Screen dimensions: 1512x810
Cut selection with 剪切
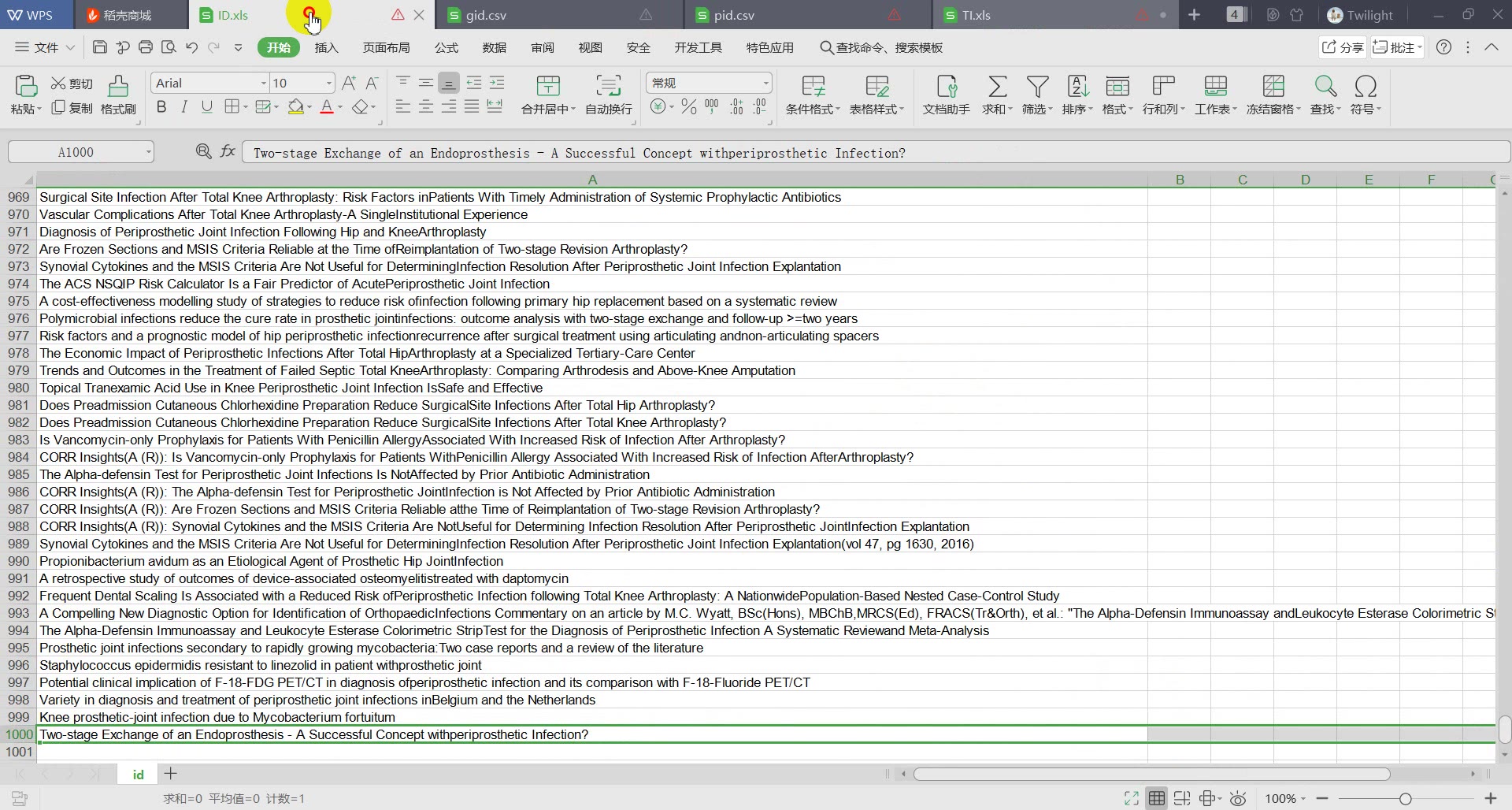[72, 84]
